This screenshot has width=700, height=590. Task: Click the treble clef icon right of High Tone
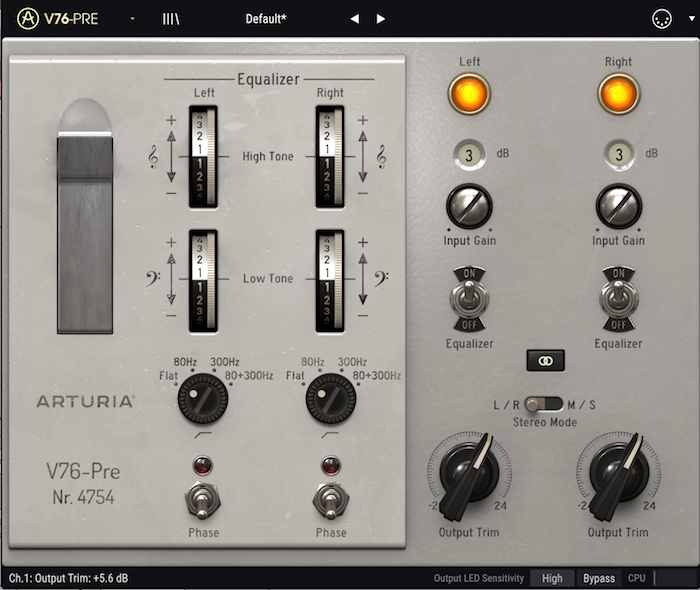tap(381, 157)
